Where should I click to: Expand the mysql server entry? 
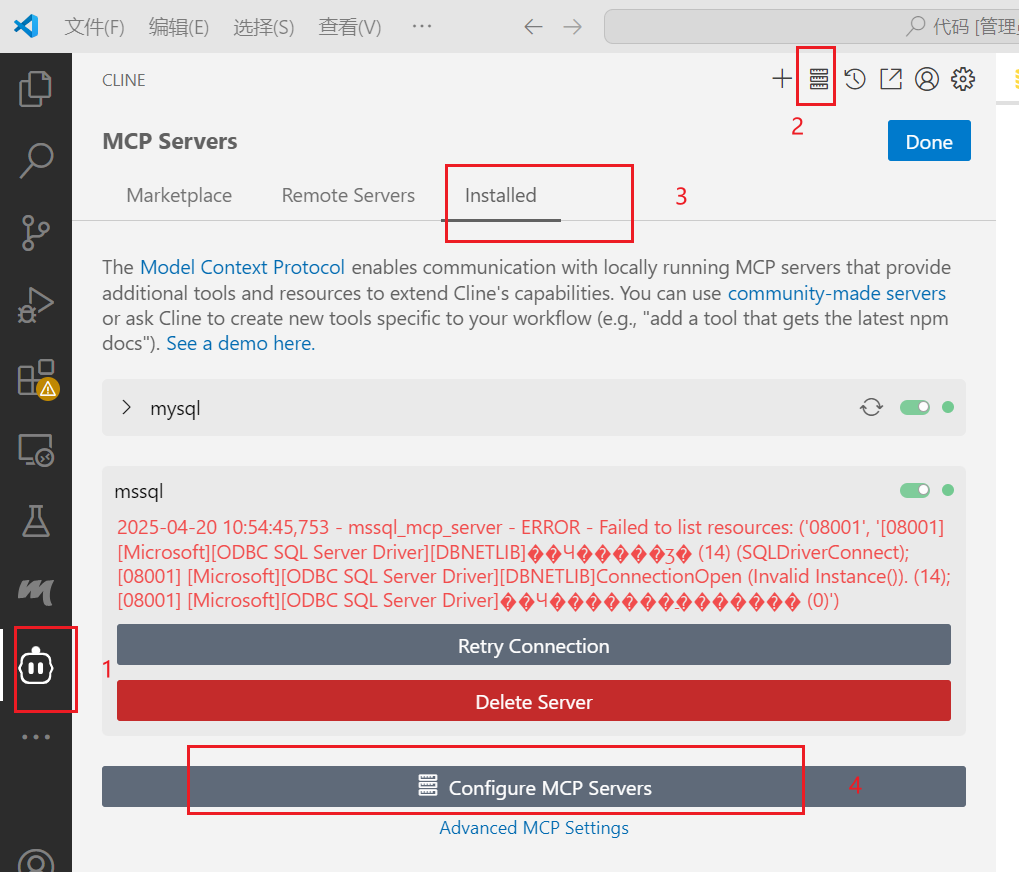point(127,407)
